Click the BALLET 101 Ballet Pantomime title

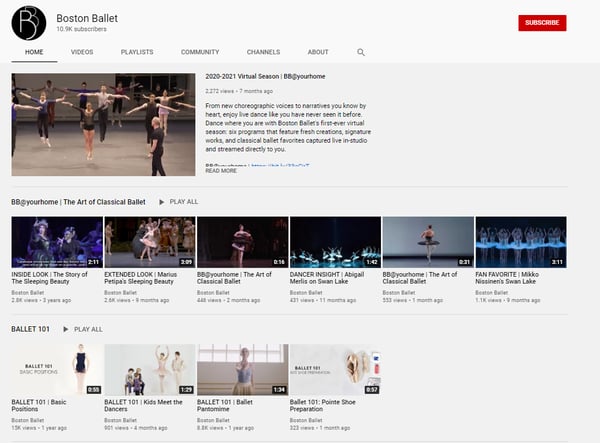225,406
